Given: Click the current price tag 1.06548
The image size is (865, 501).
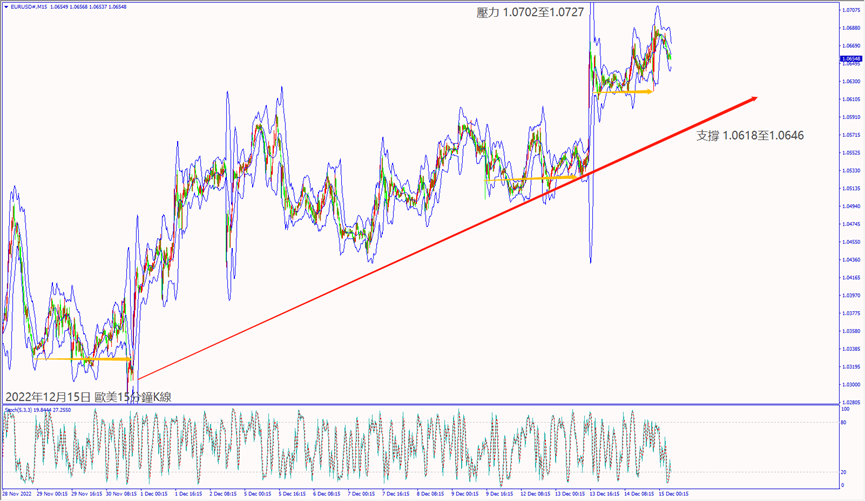Looking at the screenshot, I should pyautogui.click(x=851, y=59).
